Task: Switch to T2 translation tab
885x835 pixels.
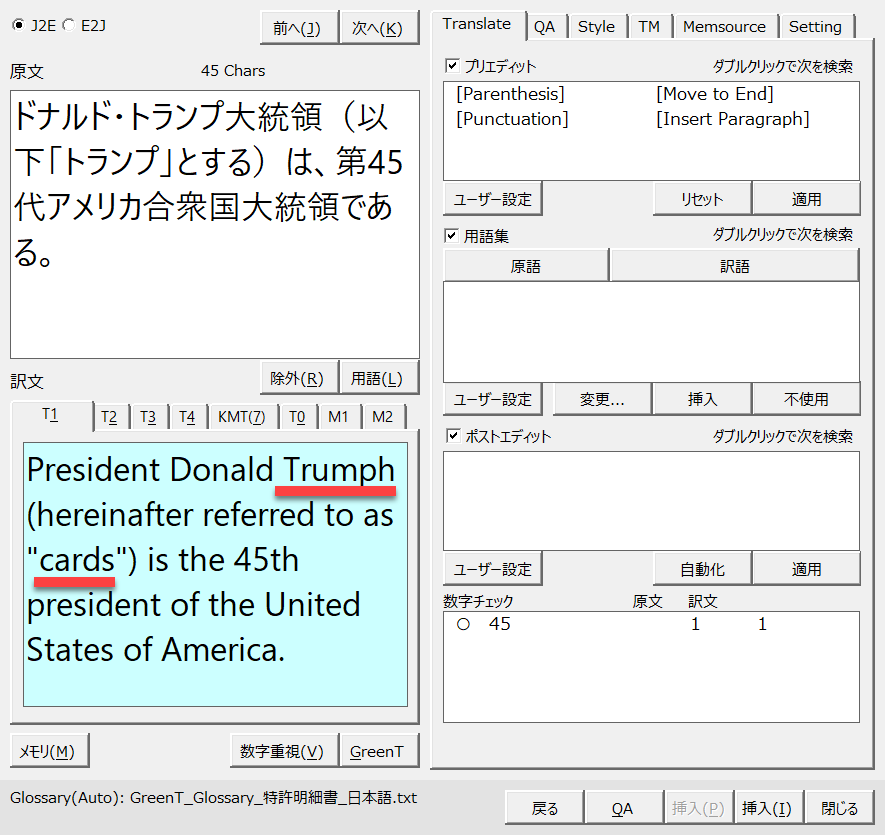Action: point(109,417)
